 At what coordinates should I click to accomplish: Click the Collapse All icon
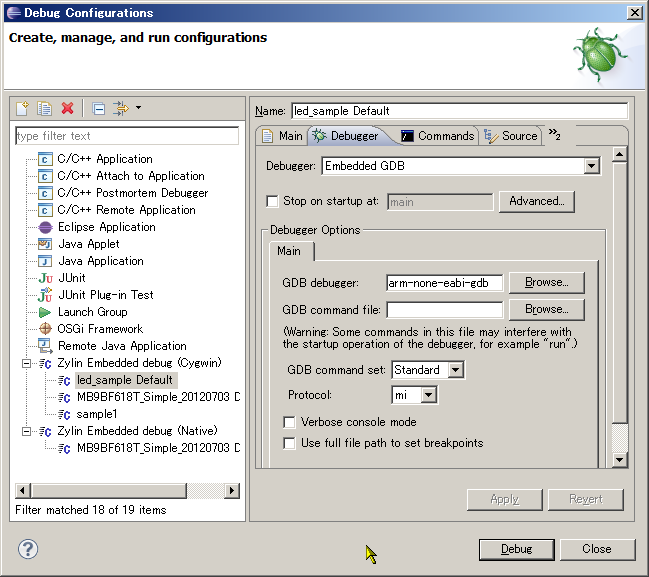98,108
